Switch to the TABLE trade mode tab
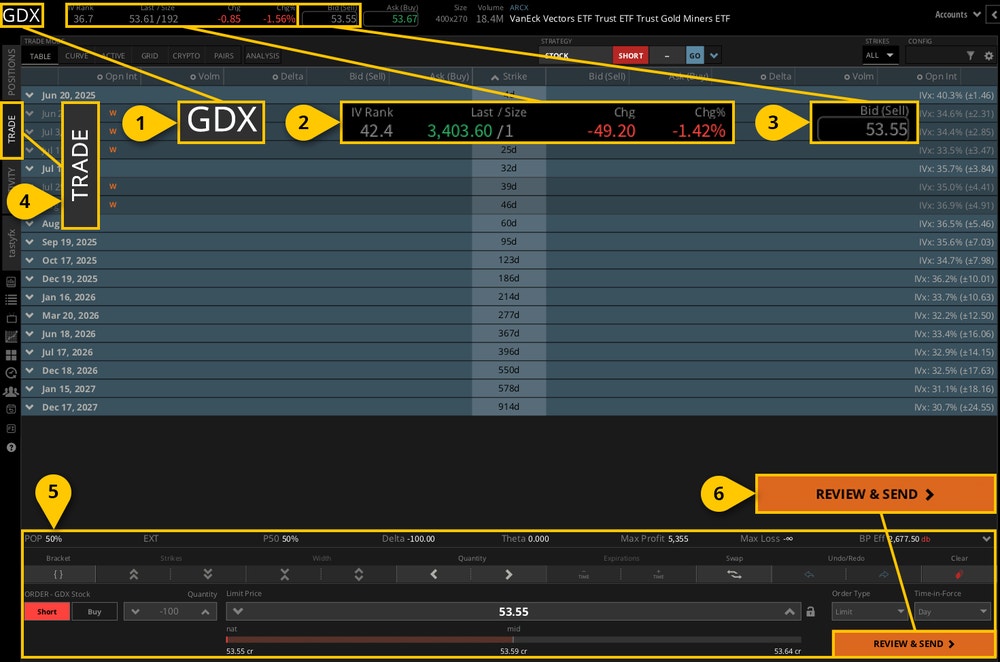 point(40,56)
